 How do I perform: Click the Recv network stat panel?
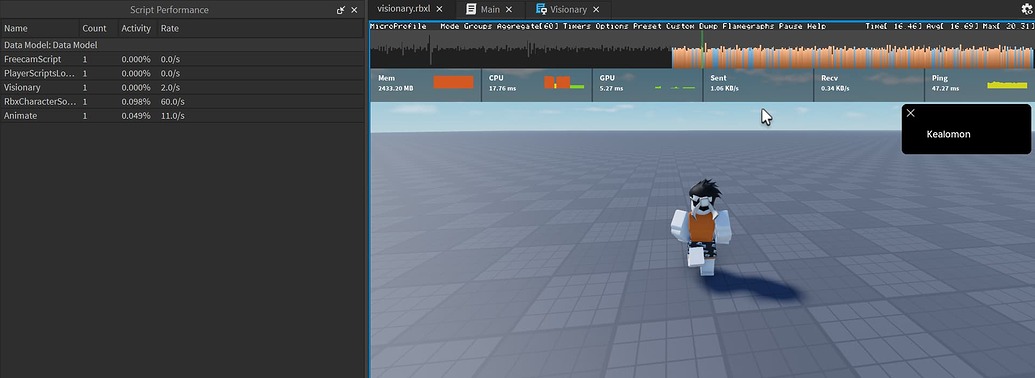coord(869,85)
